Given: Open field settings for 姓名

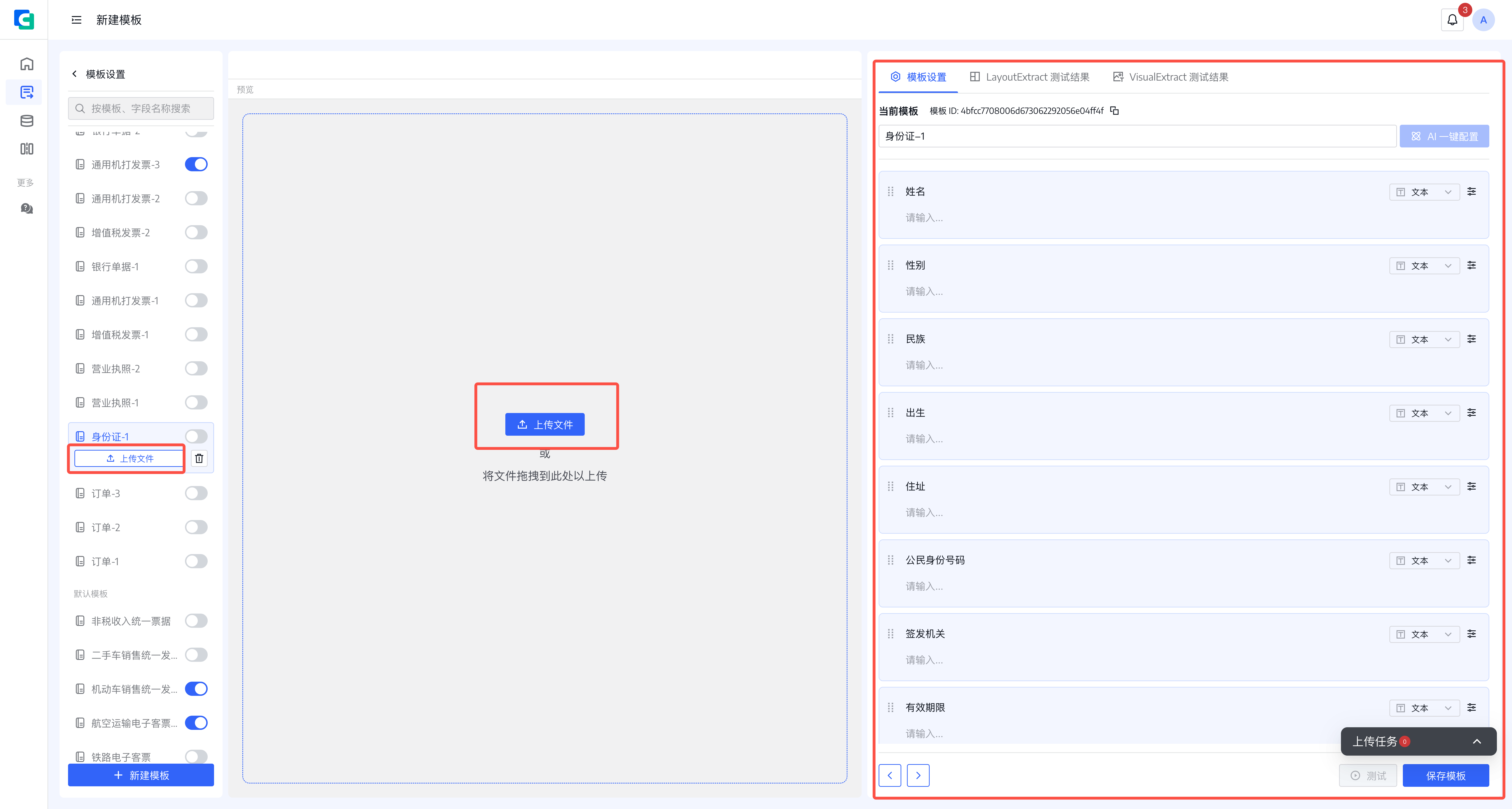Looking at the screenshot, I should [1472, 191].
